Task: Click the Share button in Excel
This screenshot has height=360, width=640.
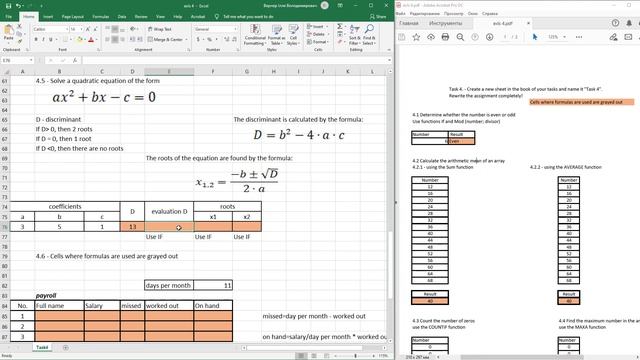Action: coord(378,17)
